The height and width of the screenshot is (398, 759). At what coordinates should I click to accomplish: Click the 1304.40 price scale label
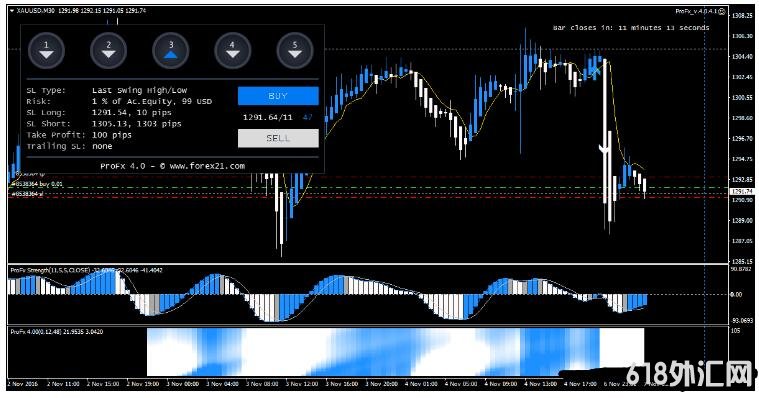pos(742,56)
